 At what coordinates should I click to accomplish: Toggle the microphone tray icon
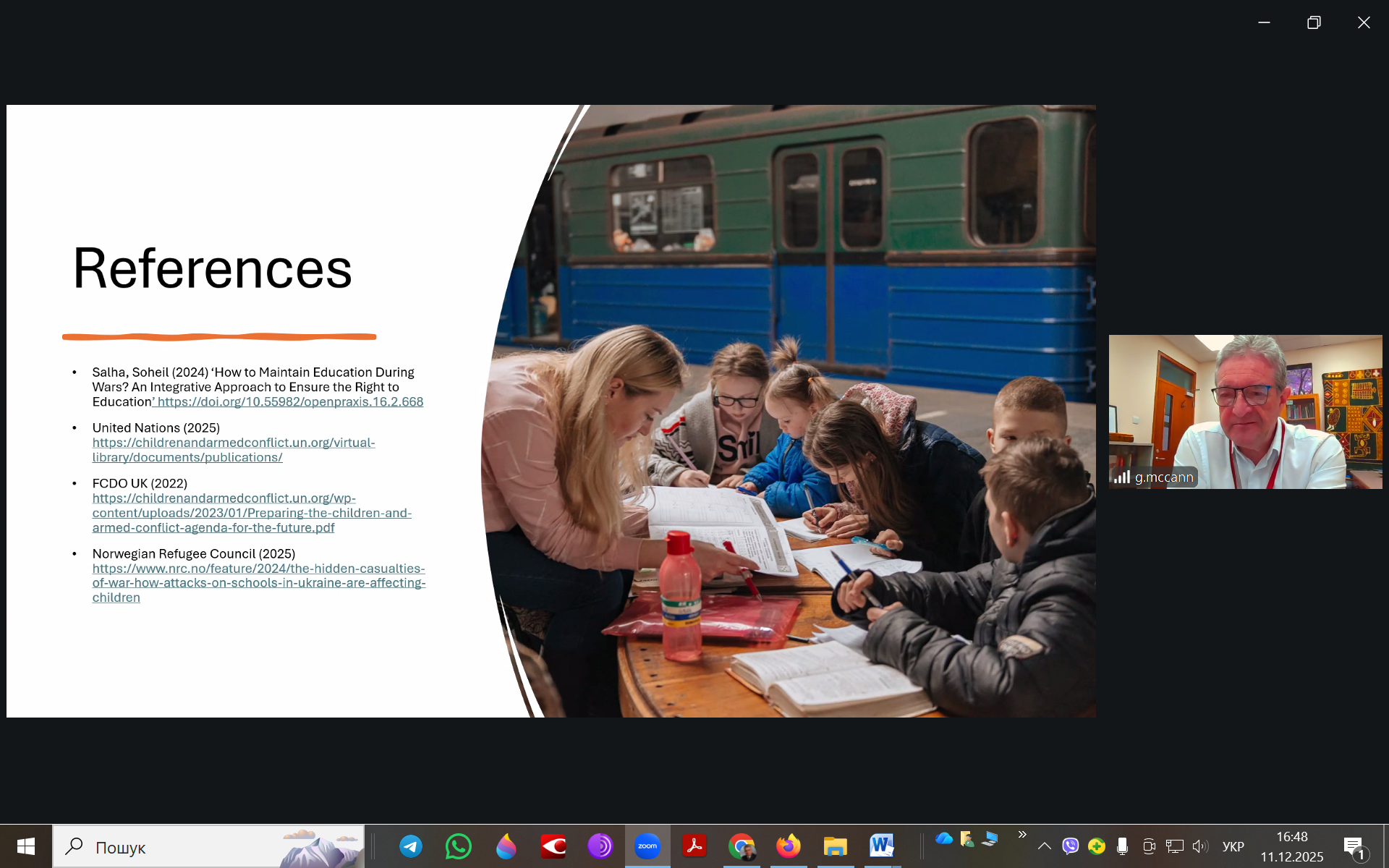click(1122, 846)
